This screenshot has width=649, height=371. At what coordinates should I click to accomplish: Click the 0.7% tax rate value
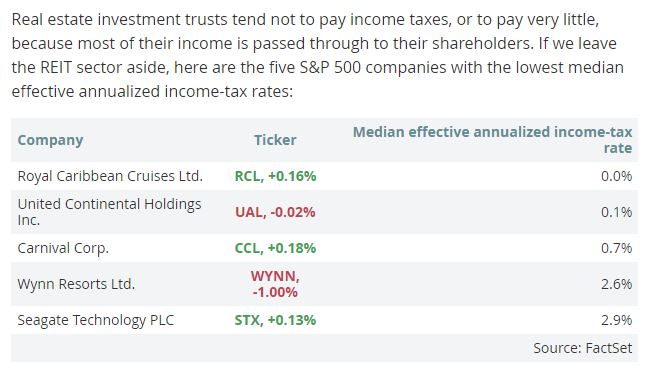tap(616, 248)
